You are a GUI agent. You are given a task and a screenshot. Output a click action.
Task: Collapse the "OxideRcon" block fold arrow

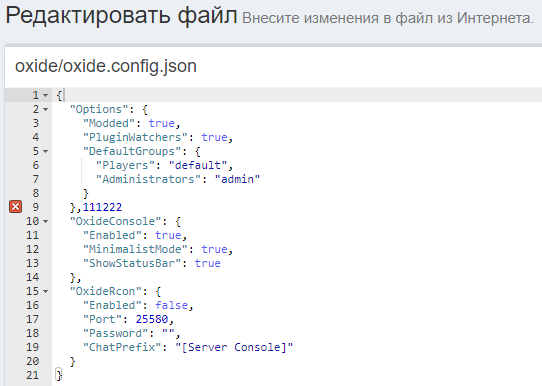coord(46,291)
